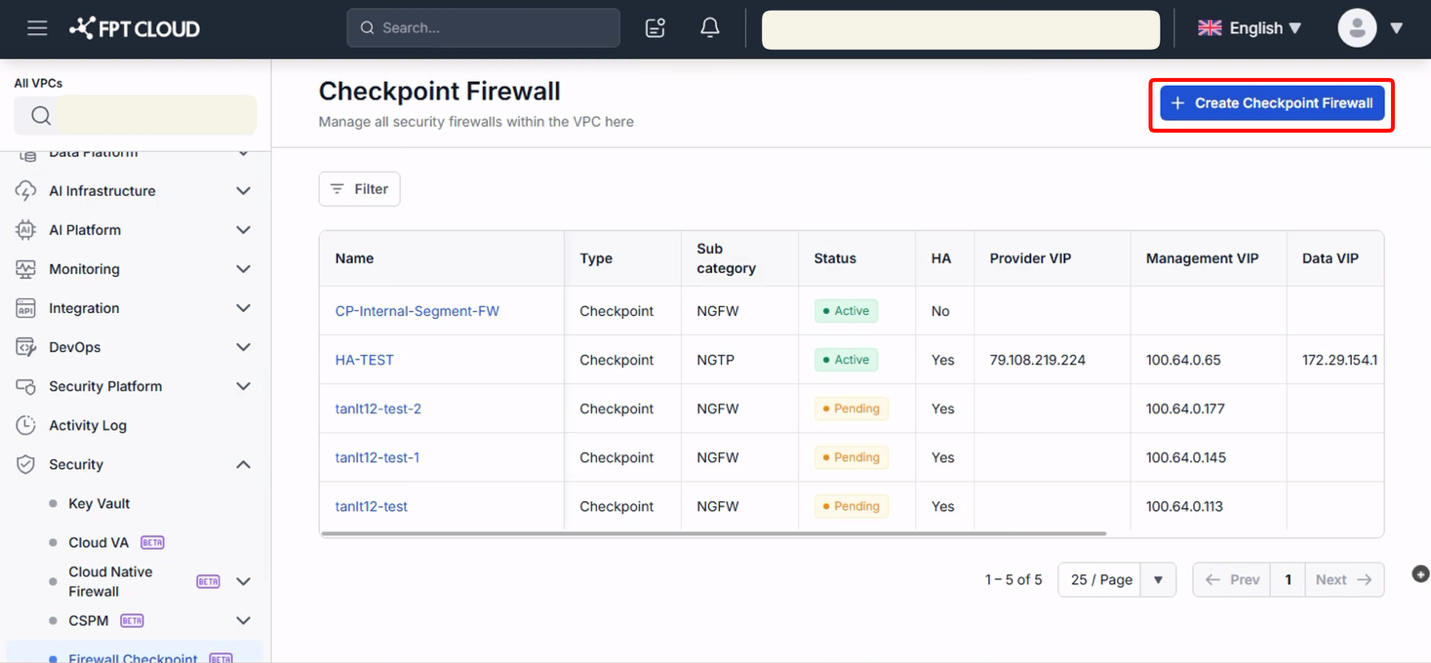Select page 1 in pagination
Screen dimensions: 1431x663
pos(1288,580)
